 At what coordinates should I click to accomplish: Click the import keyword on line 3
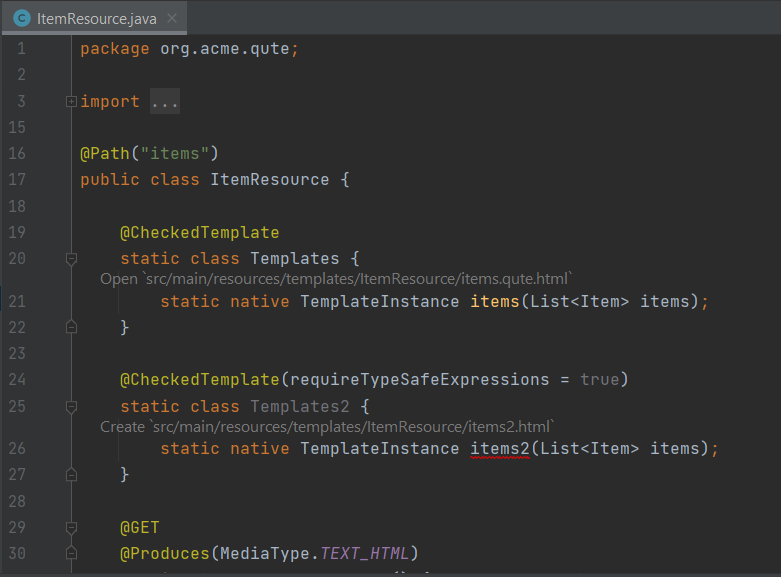[110, 102]
